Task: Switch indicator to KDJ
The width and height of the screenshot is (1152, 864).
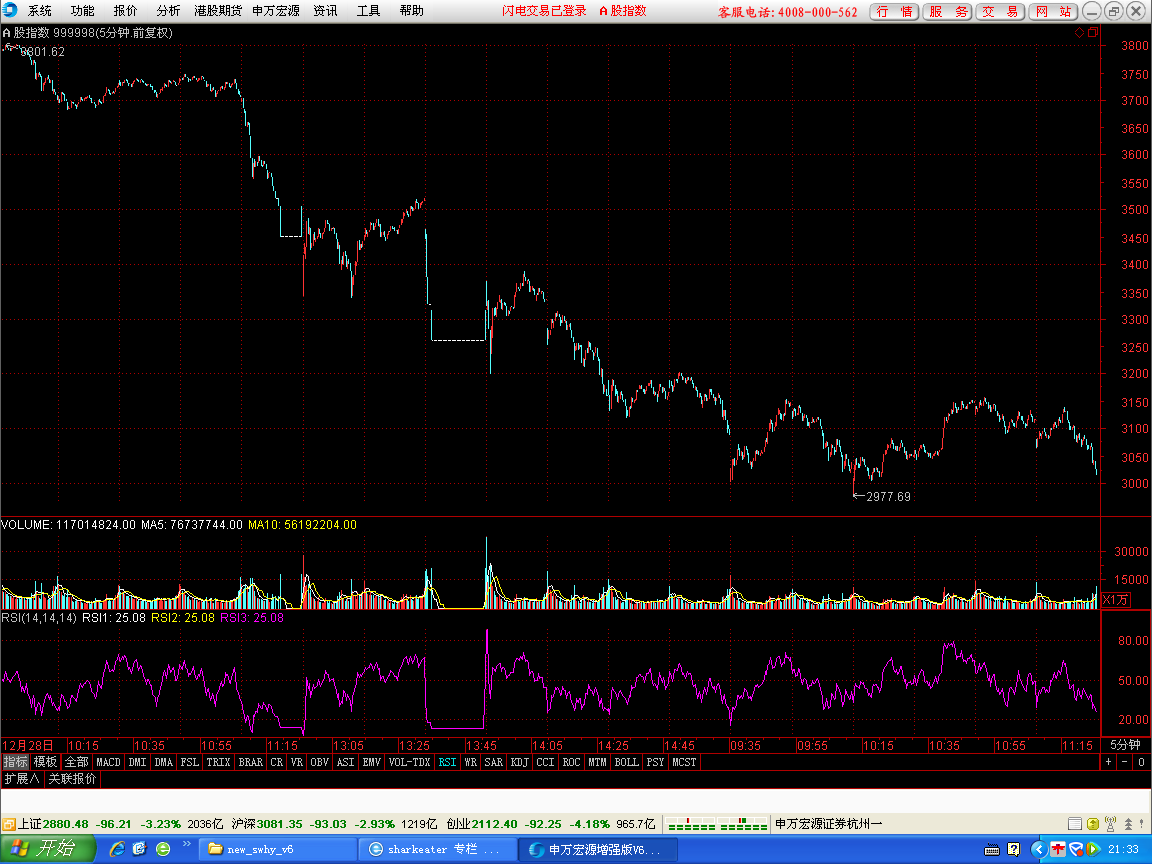Action: pos(519,762)
